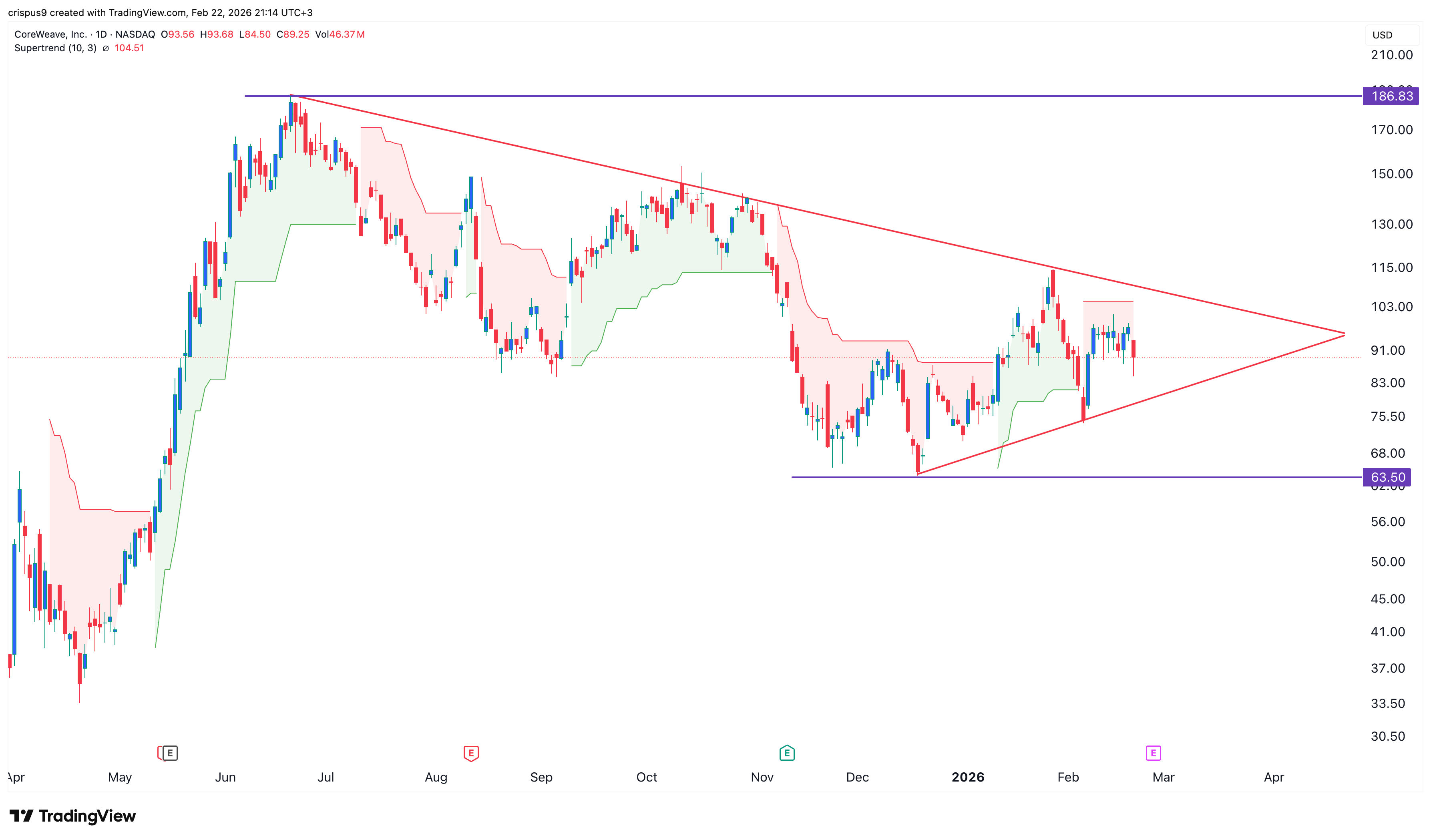Click the TradingView logo at bottom left

(x=73, y=816)
